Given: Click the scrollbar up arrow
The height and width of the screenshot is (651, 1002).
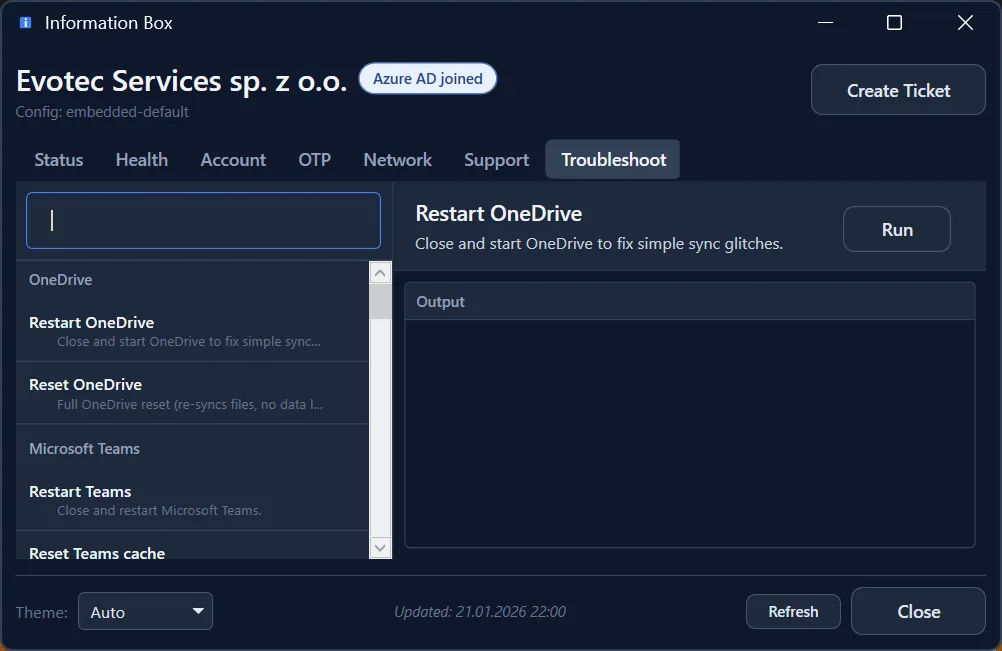Looking at the screenshot, I should pyautogui.click(x=380, y=273).
